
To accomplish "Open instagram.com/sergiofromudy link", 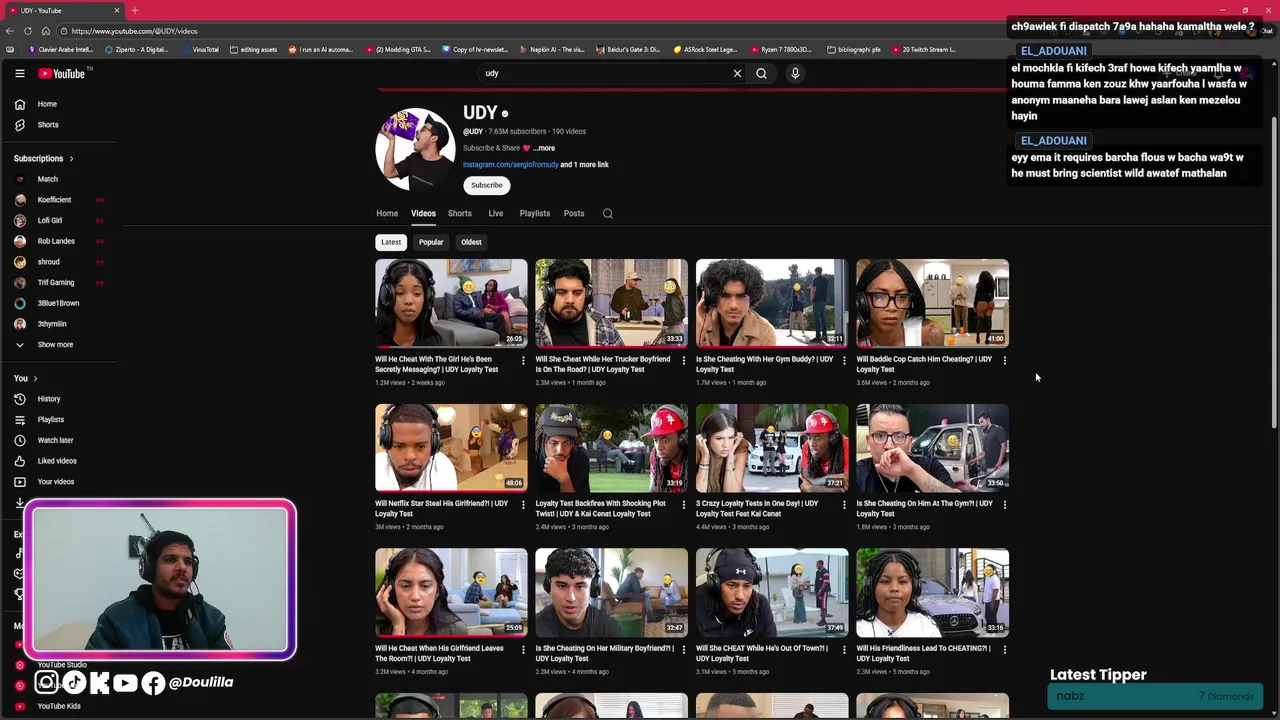I will pos(510,165).
